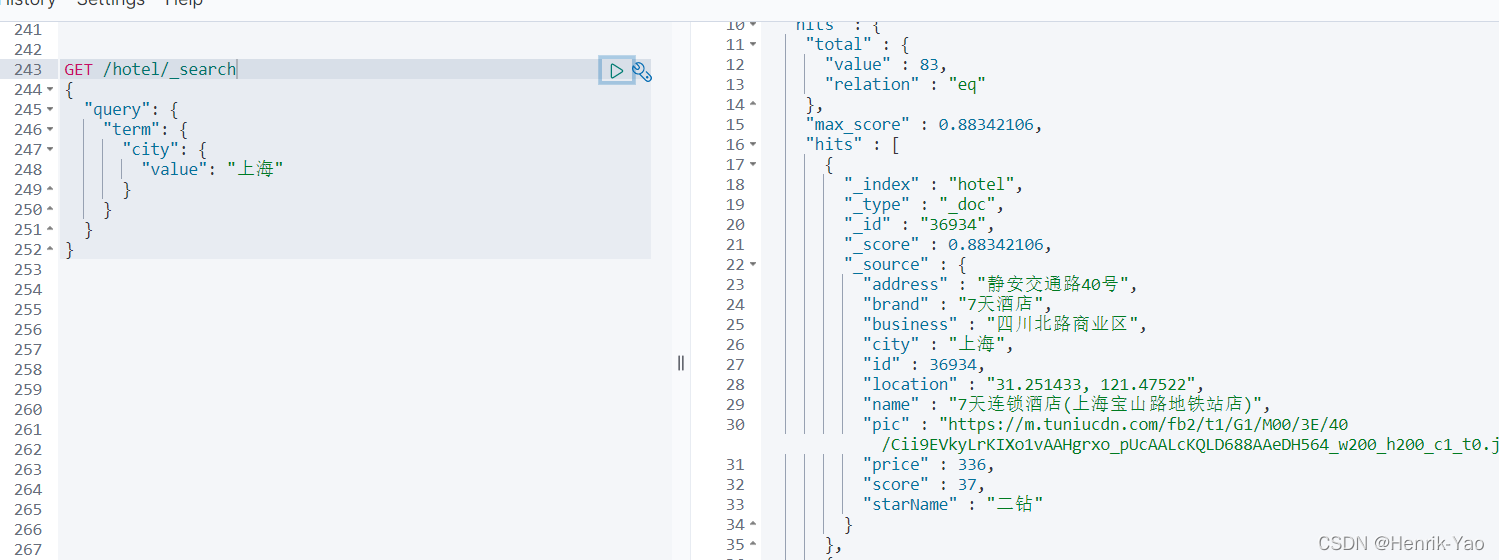Collapse the first hit object at line 17
Image resolution: width=1499 pixels, height=560 pixels.
[x=753, y=165]
